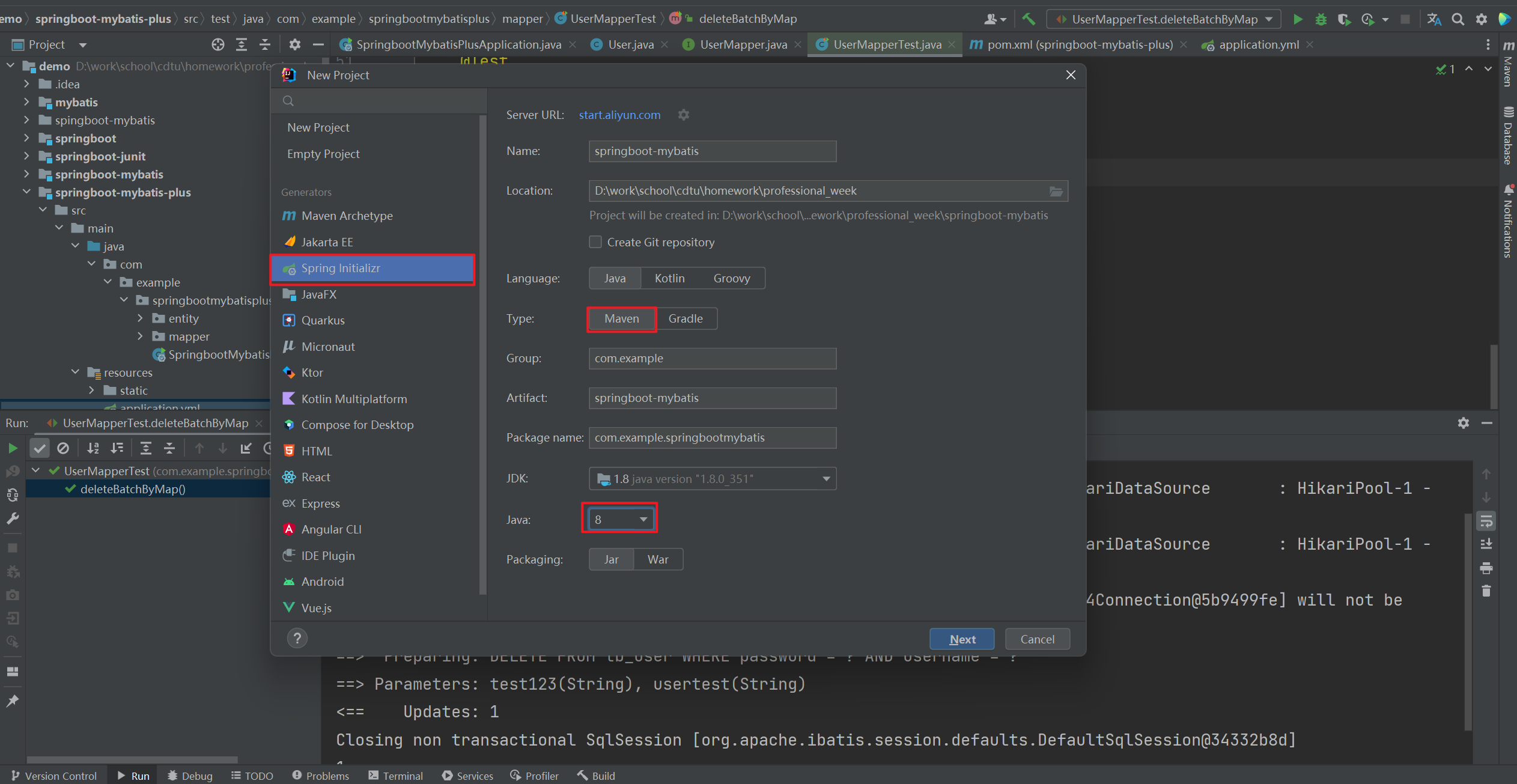Open run configuration dropdown UserMapperTest.deleteBatchByMap
Screen dimensions: 1517x784
pyautogui.click(x=1164, y=19)
